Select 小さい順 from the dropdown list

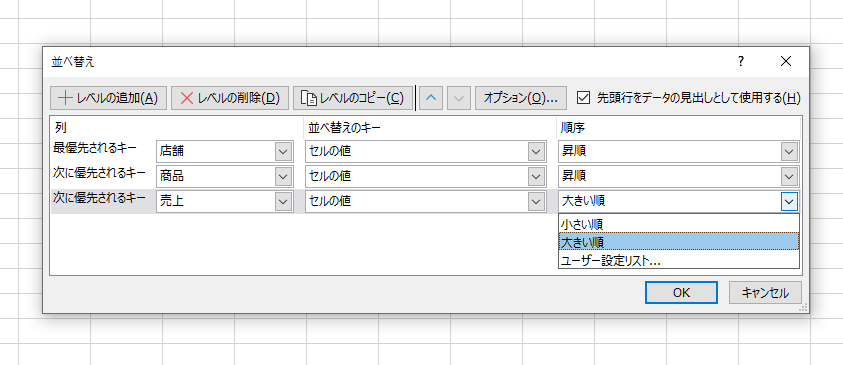coord(678,224)
